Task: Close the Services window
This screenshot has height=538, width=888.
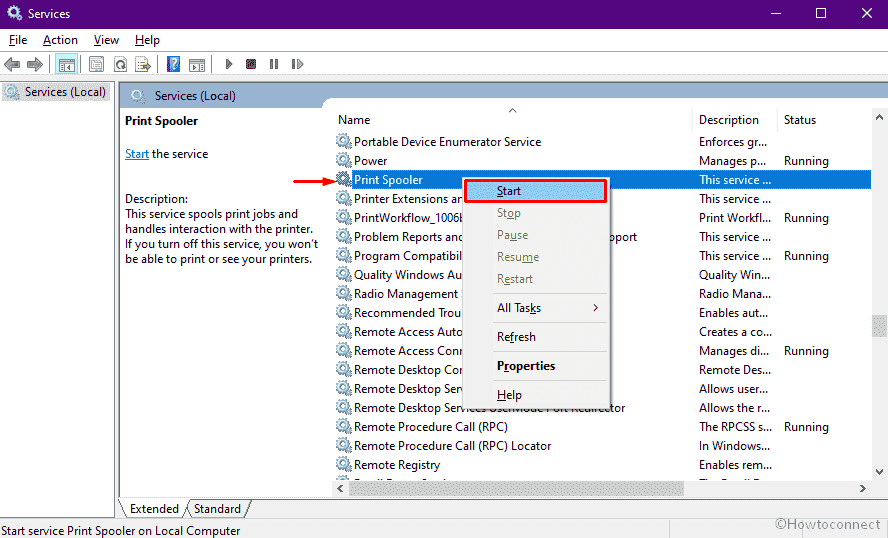Action: [866, 13]
